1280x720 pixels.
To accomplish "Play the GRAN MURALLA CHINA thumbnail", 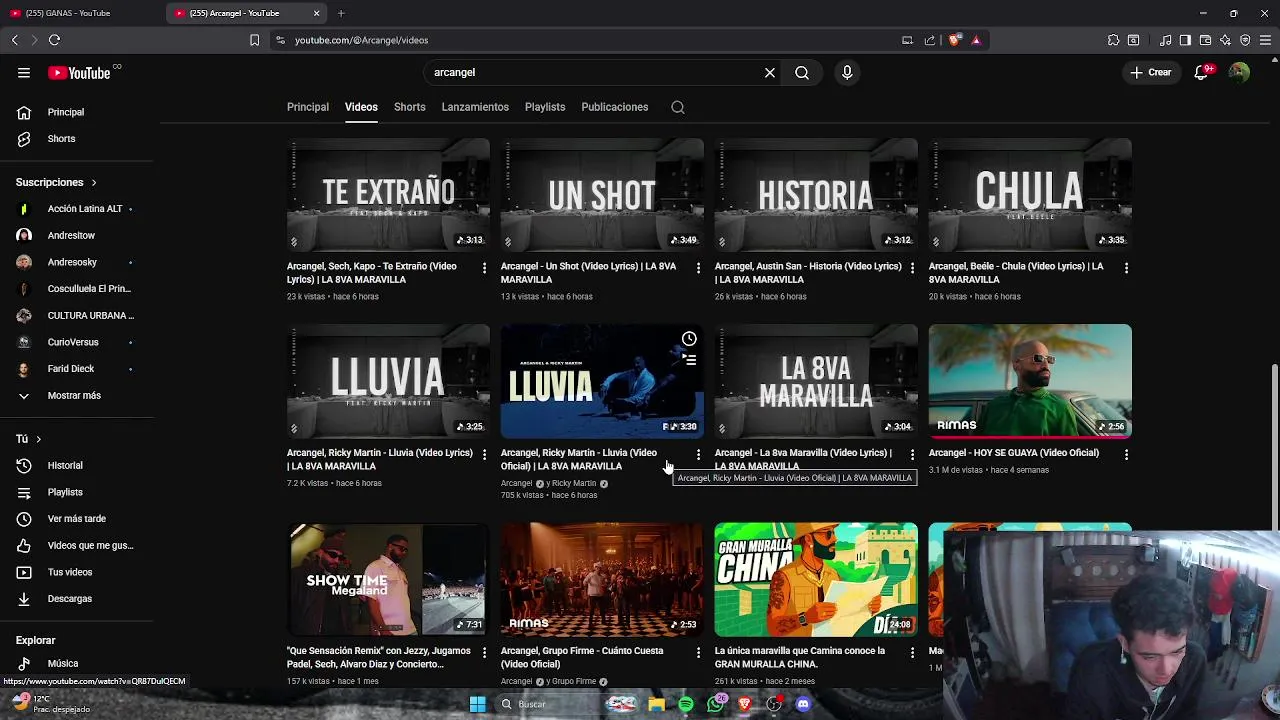I will click(x=816, y=579).
